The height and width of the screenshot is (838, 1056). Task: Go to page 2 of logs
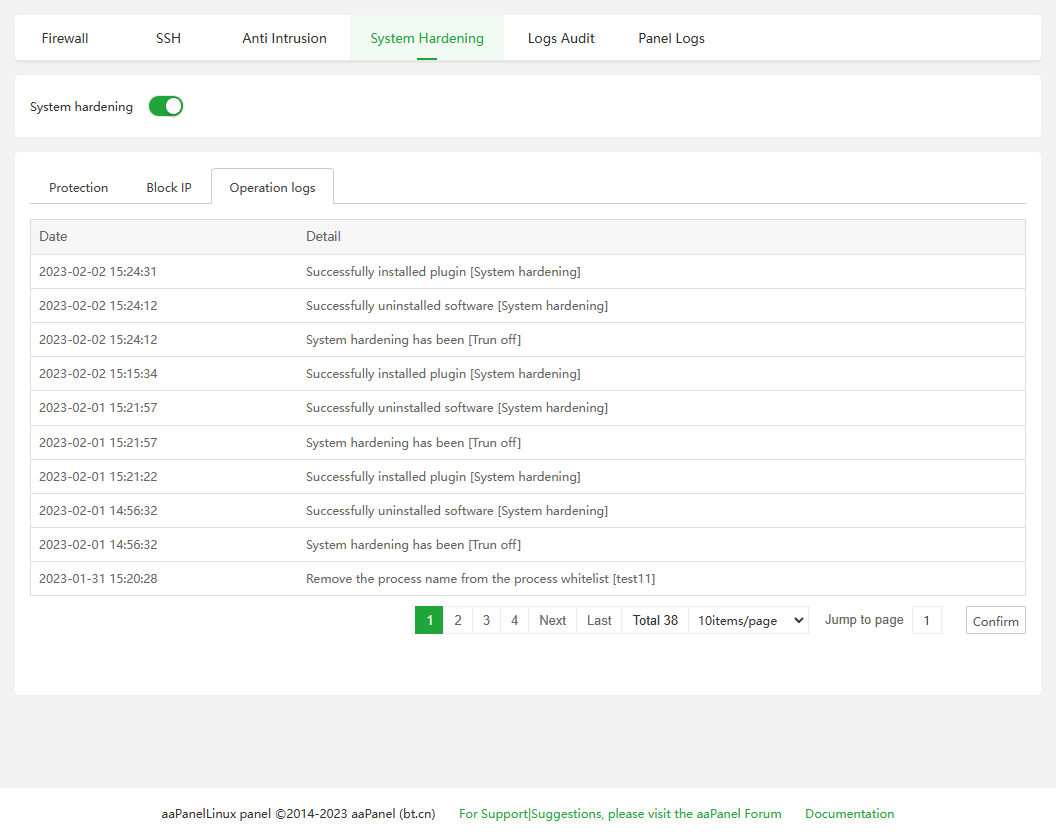pyautogui.click(x=458, y=620)
